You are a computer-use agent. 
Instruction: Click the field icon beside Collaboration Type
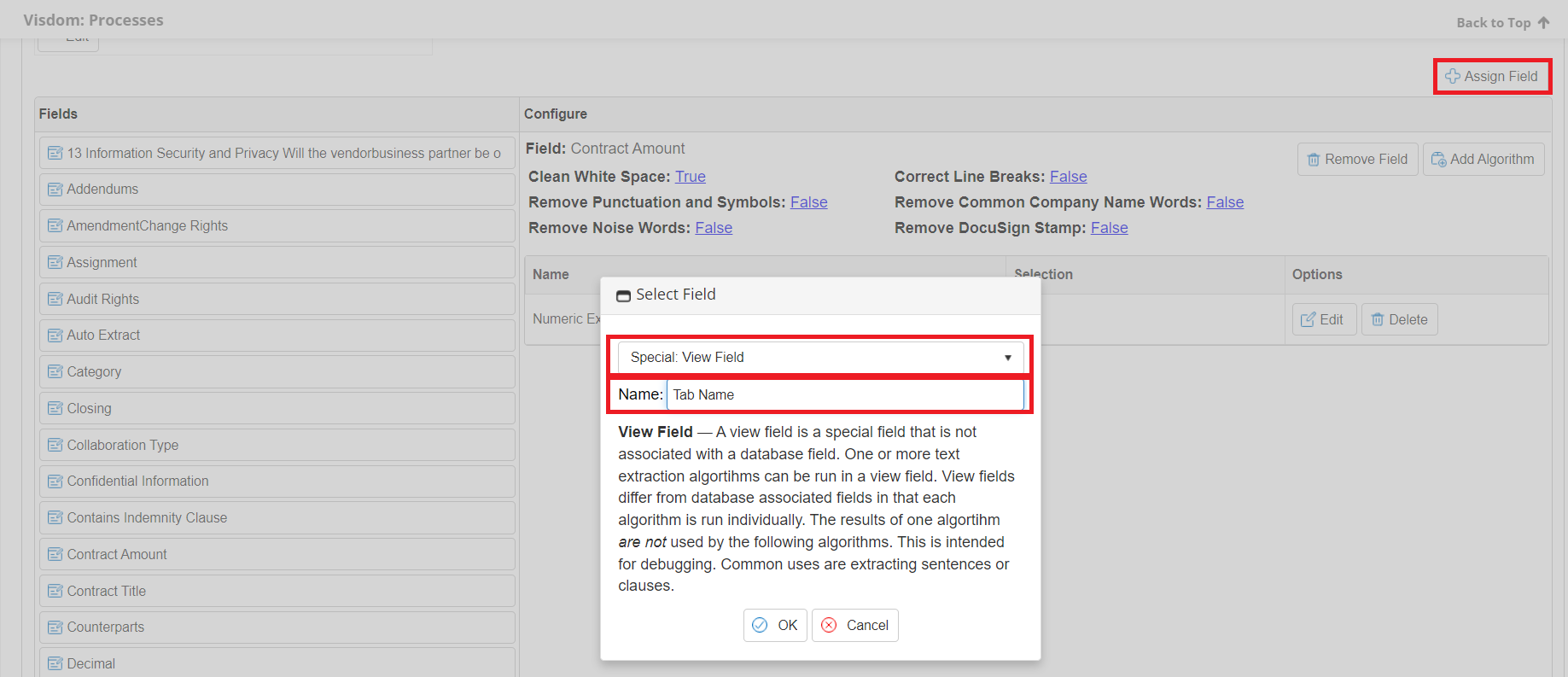pos(55,445)
